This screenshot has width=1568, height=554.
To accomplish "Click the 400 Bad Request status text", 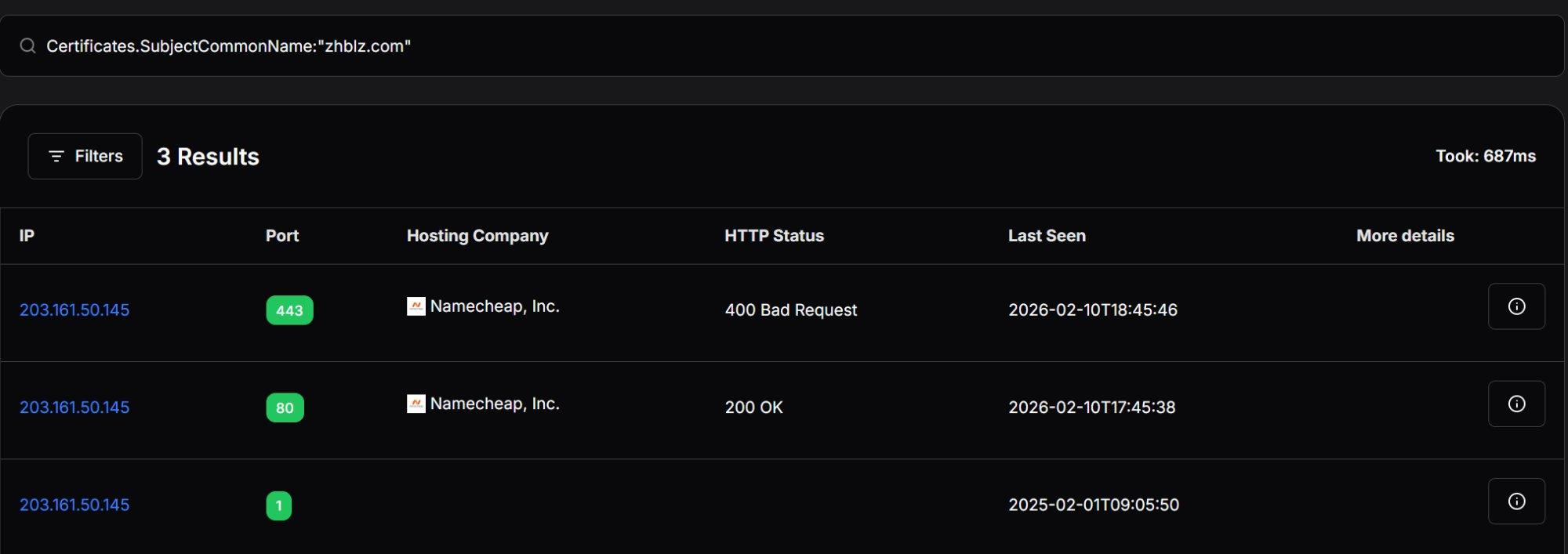I will pos(790,310).
